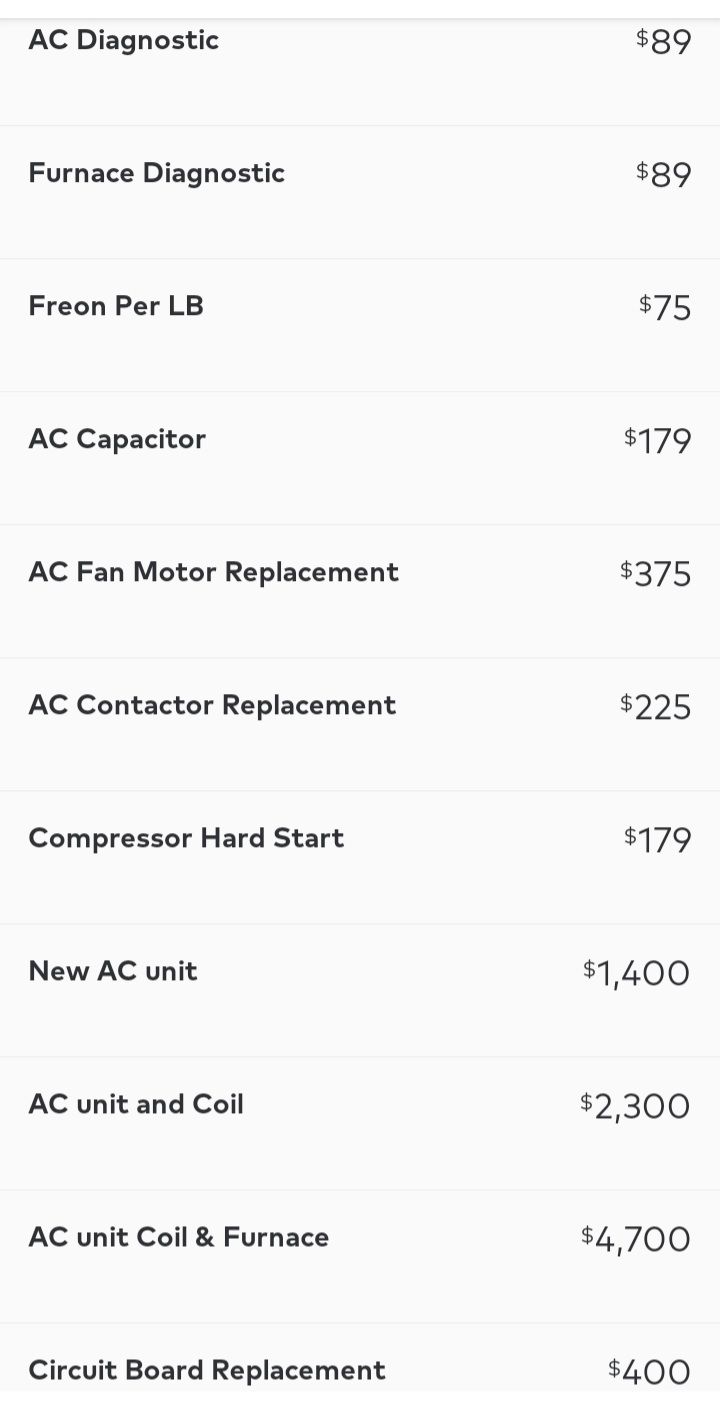Screen dimensions: 720x1409
Task: Tap the $225 contactor price
Action: (x=656, y=706)
